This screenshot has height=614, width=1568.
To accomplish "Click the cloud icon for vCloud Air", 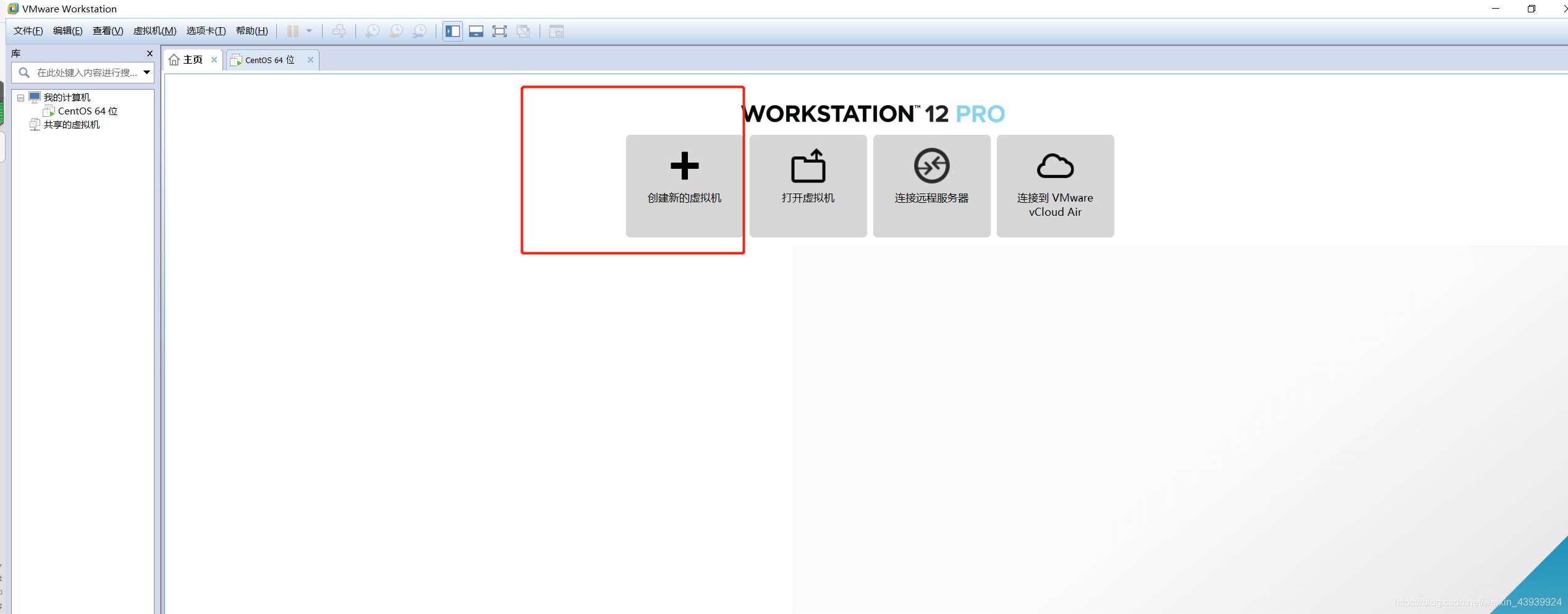I will [x=1055, y=166].
